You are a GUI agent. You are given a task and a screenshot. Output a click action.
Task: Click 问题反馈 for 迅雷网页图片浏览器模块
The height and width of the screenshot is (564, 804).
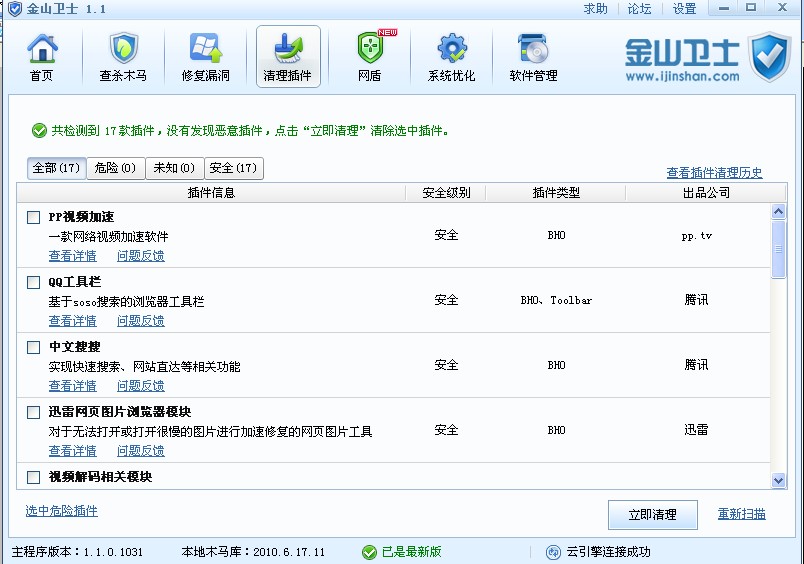[140, 451]
